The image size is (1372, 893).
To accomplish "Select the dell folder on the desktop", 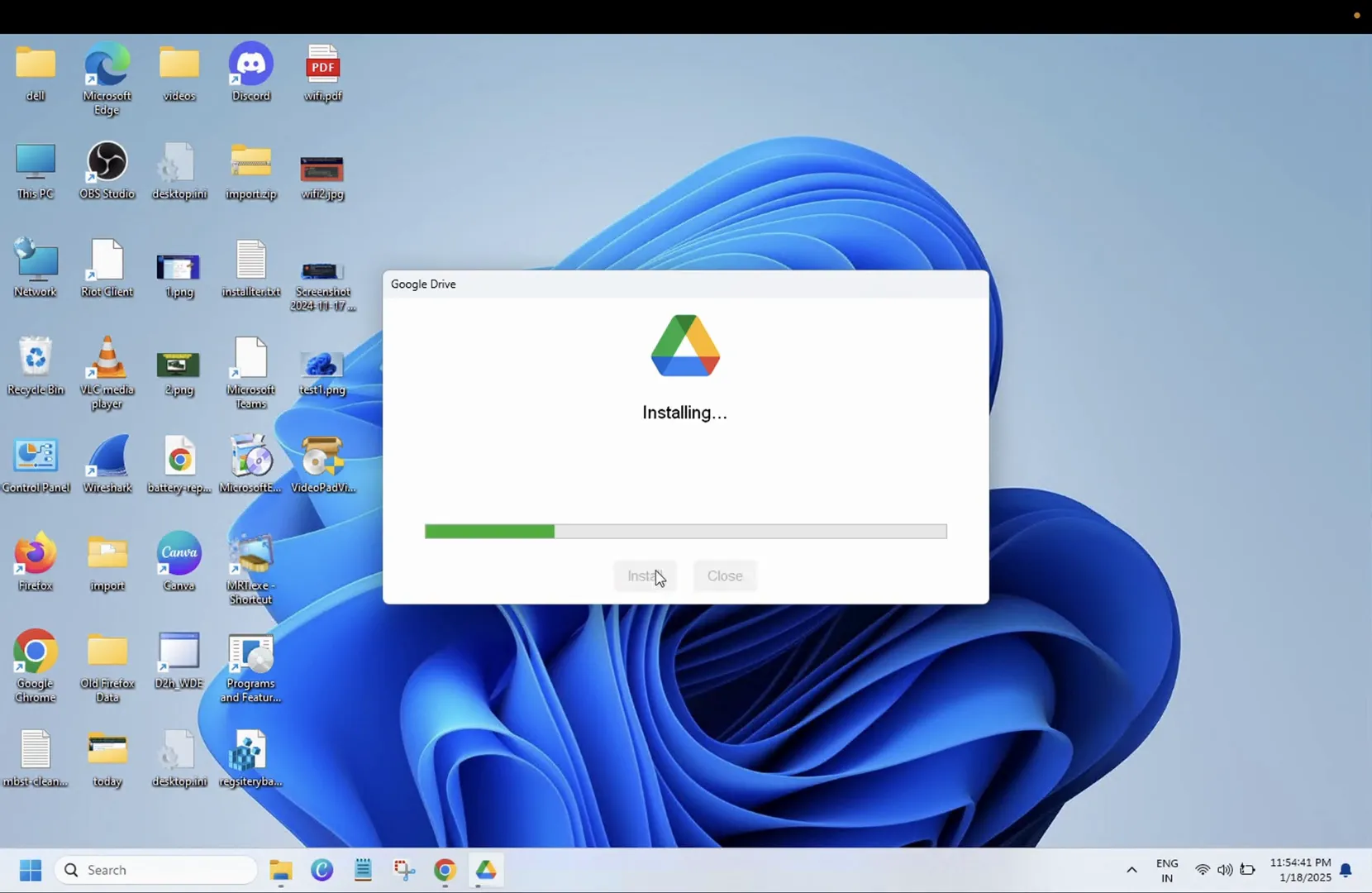I will click(36, 74).
